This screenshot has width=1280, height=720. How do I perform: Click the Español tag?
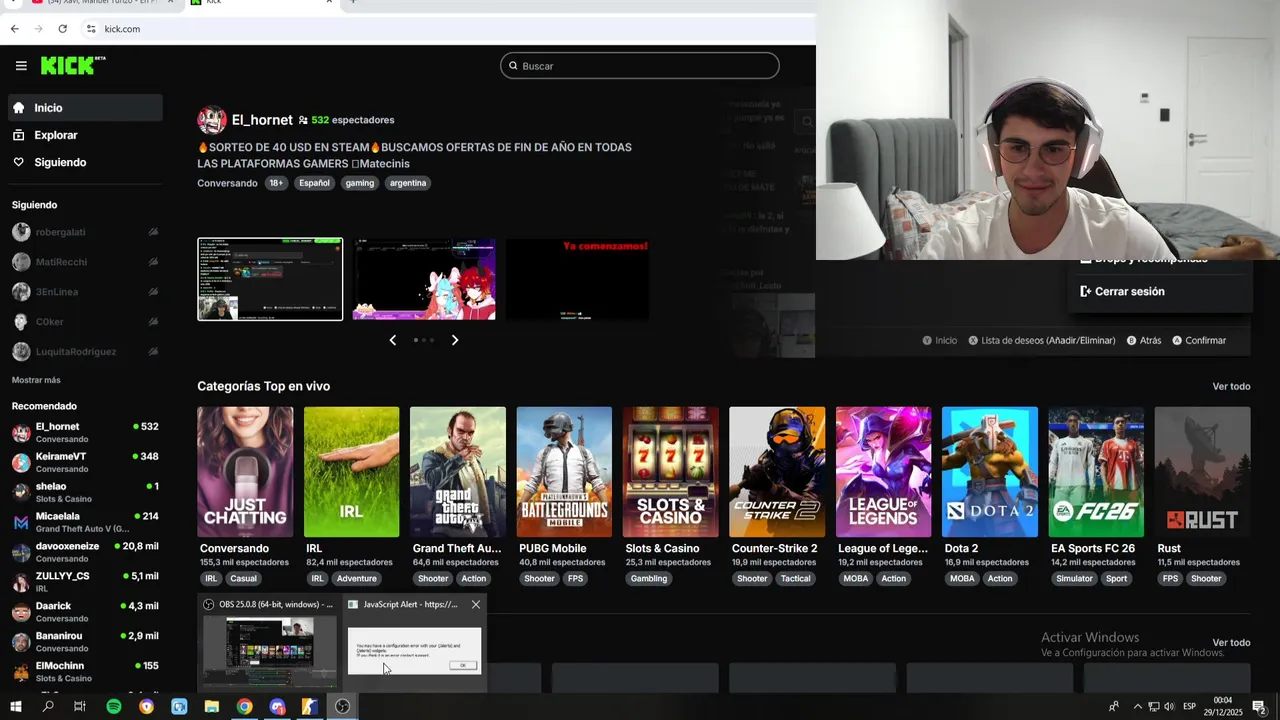click(314, 183)
